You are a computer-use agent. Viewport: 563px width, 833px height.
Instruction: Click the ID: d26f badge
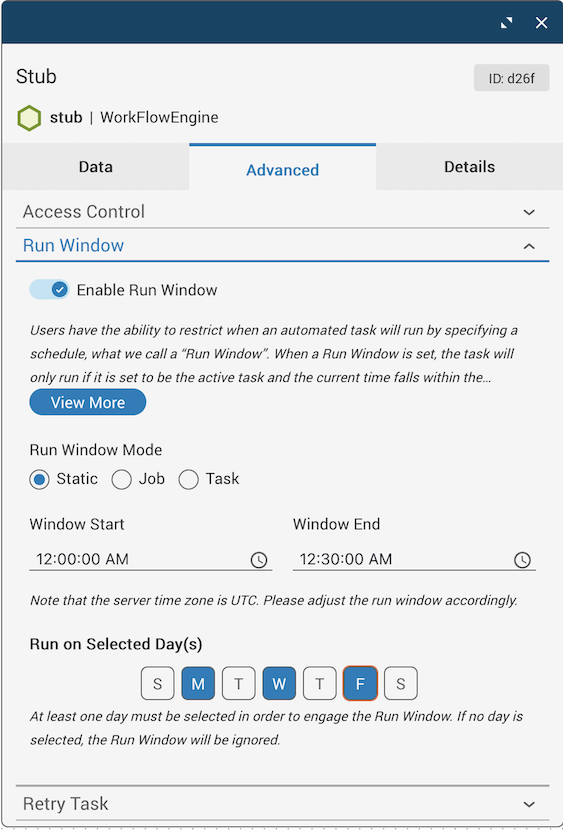coord(511,79)
